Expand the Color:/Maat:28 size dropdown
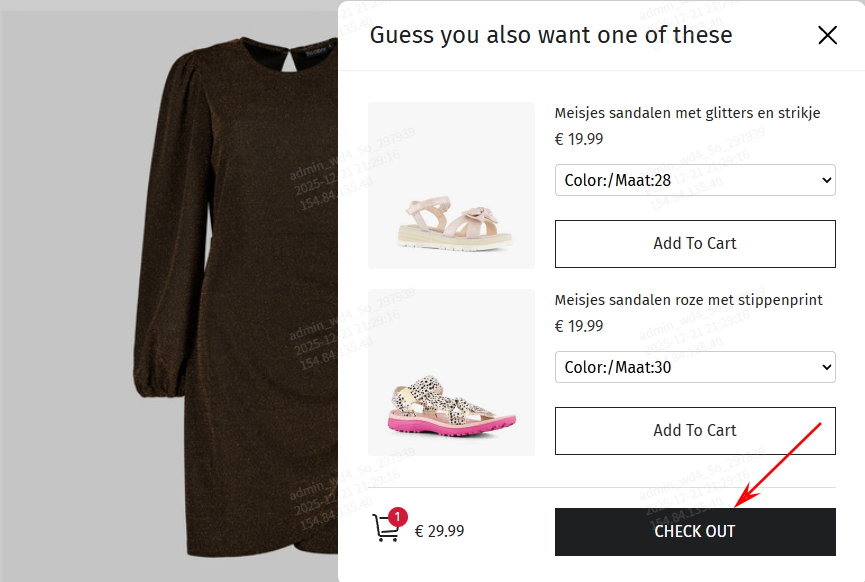The image size is (865, 582). 695,180
